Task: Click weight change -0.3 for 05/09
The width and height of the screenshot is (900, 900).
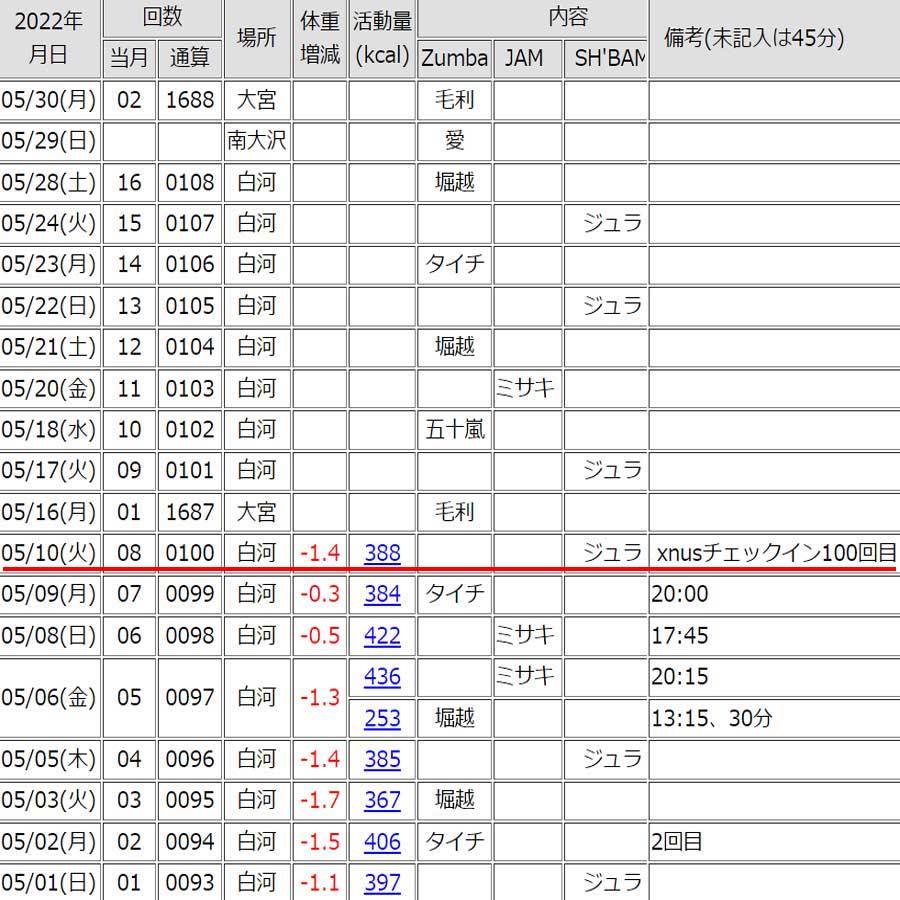Action: point(320,594)
